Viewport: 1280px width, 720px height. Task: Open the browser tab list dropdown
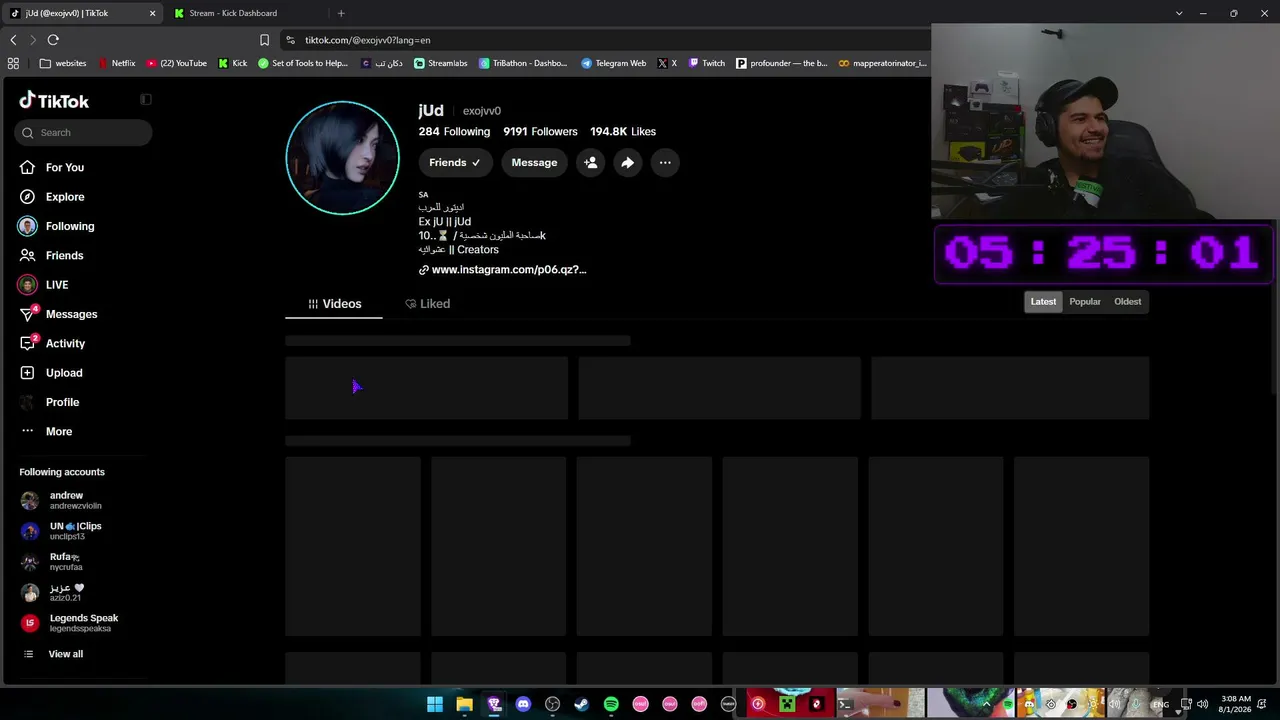tap(1179, 13)
